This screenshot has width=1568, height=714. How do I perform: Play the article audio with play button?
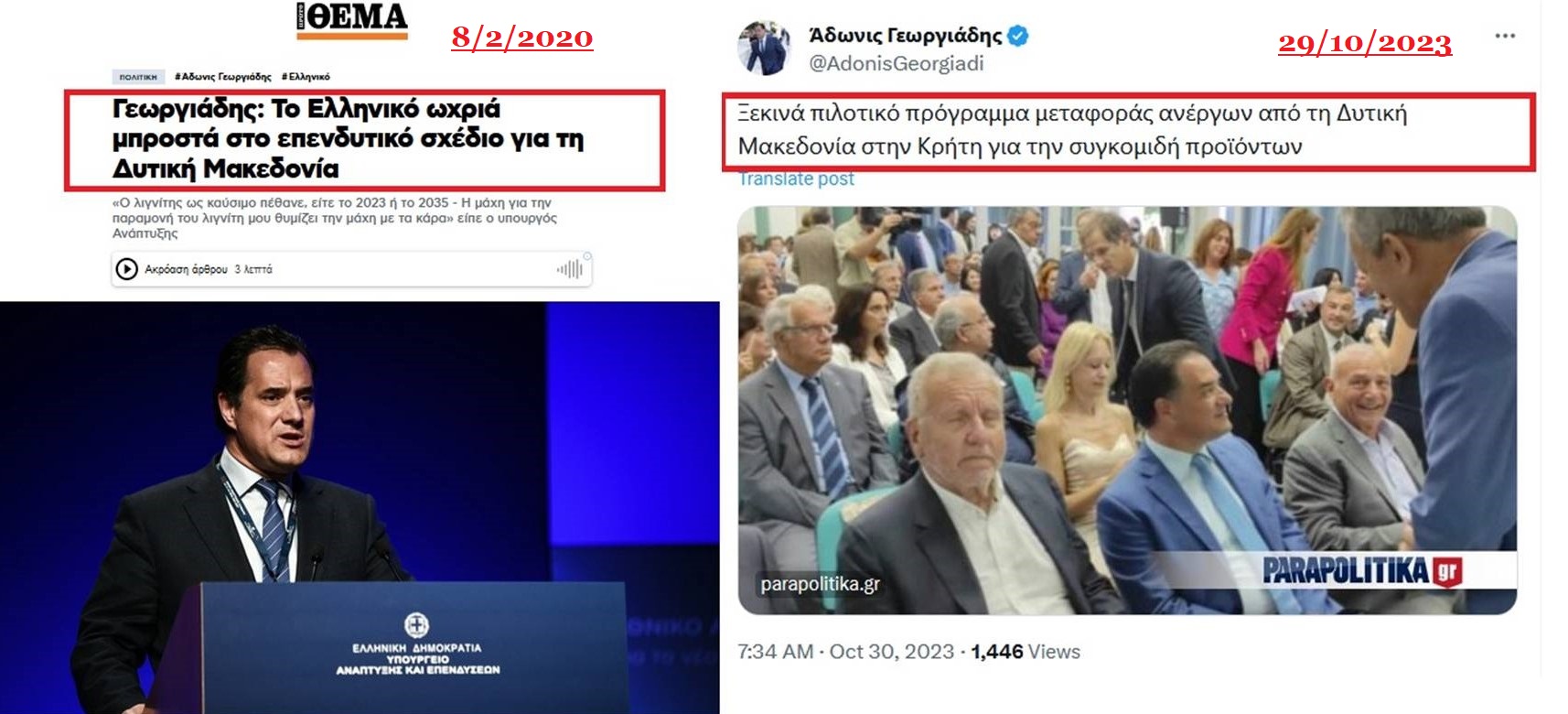tap(126, 269)
